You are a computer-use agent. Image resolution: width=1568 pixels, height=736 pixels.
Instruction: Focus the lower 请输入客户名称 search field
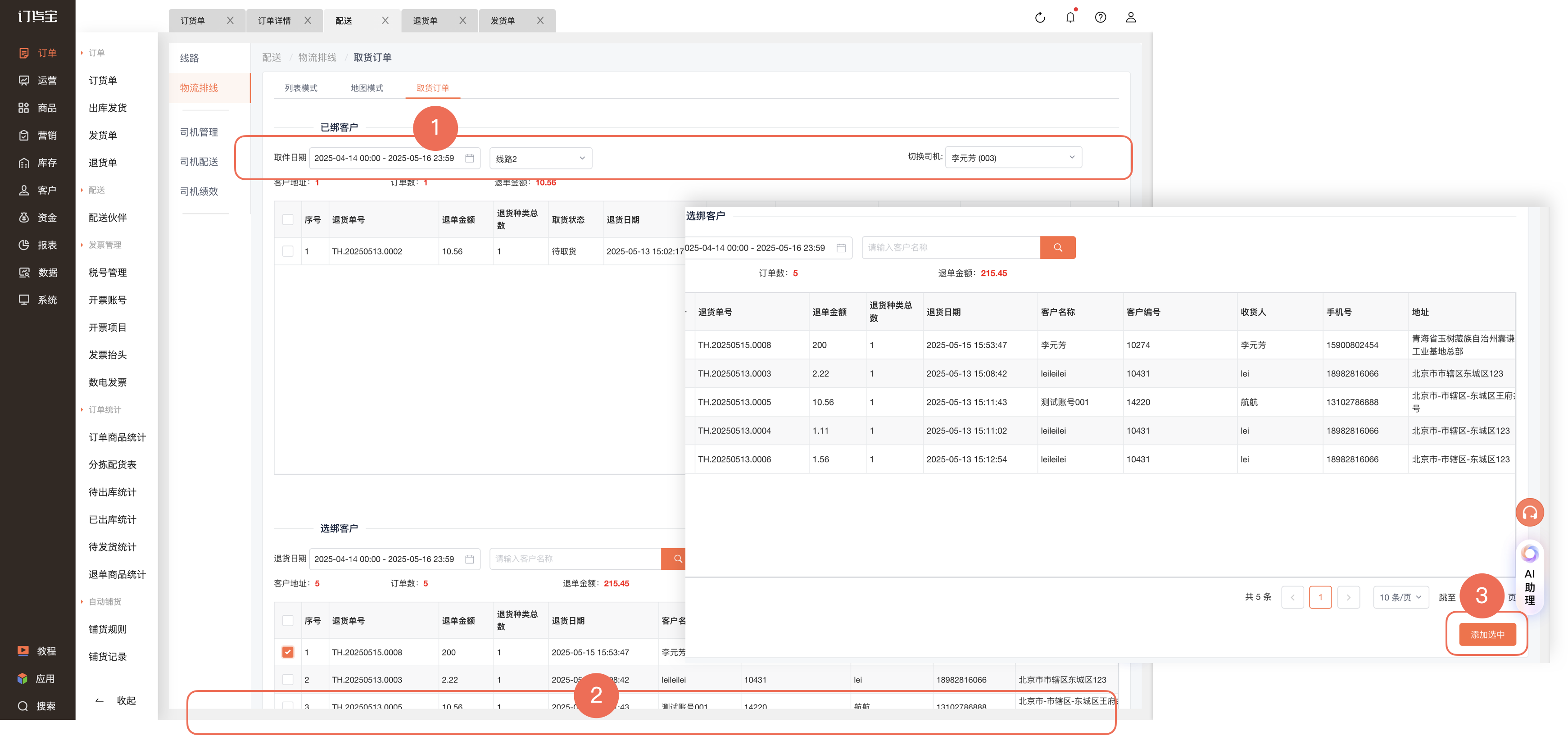click(575, 559)
